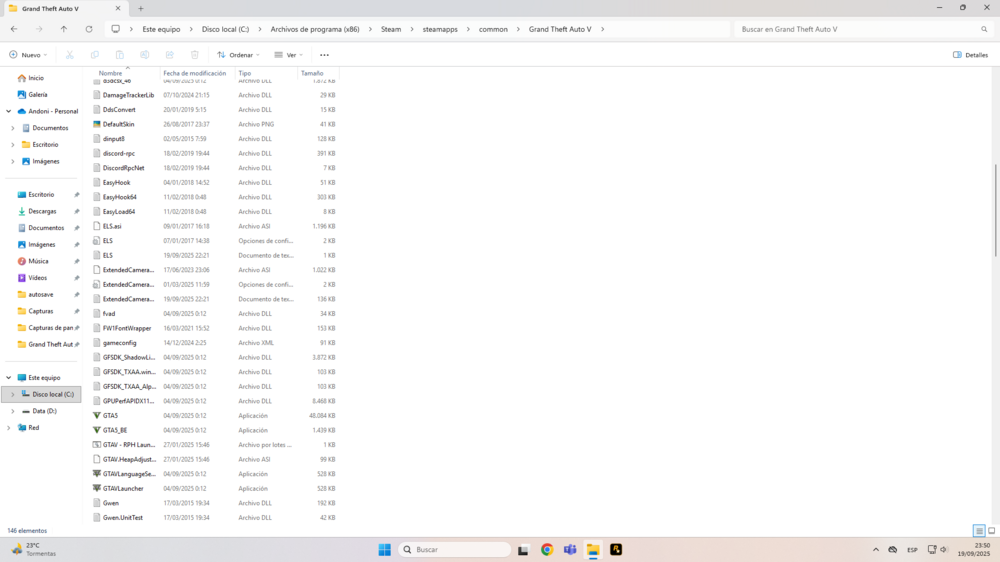Sort by the Tipo column header

(x=245, y=73)
